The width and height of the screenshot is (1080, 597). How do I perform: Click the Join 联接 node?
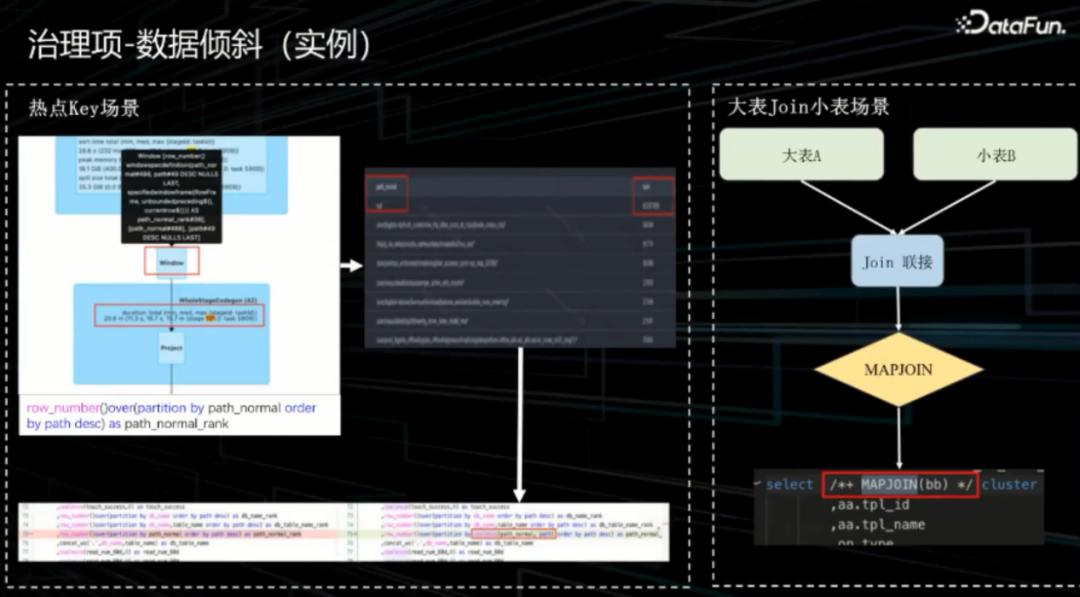(x=897, y=262)
